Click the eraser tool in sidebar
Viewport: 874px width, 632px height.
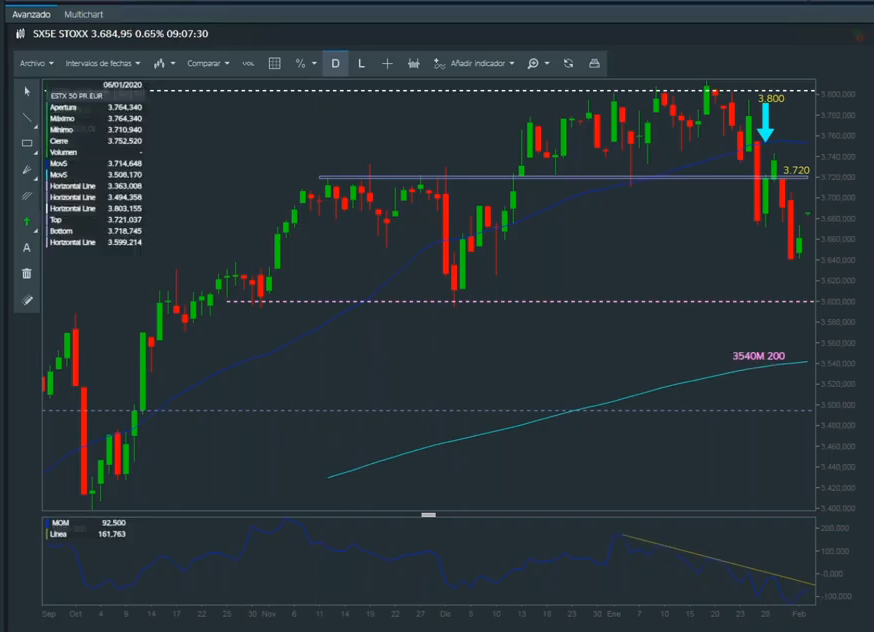[x=27, y=299]
